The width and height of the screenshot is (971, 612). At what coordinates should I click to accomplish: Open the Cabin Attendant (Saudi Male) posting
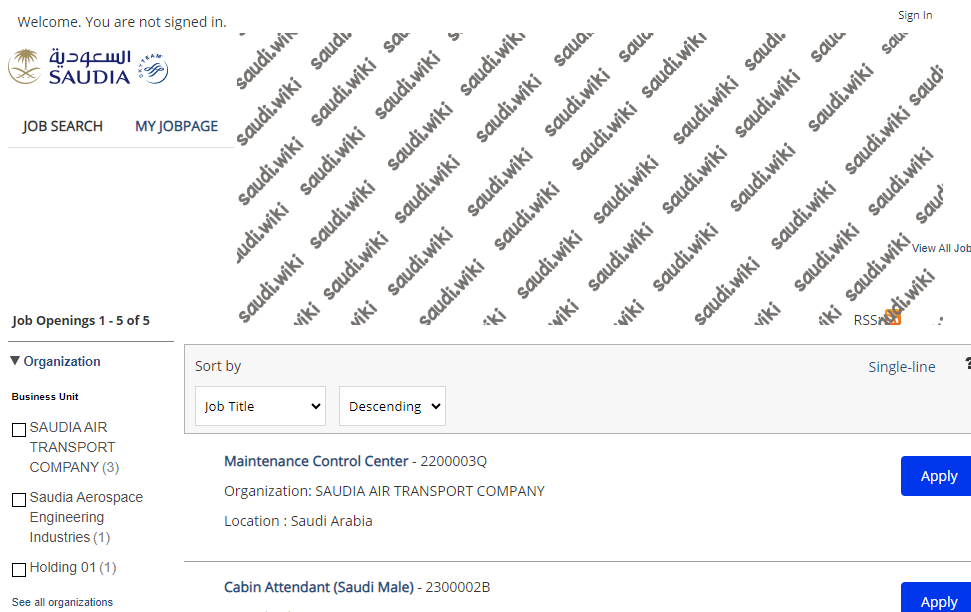coord(319,587)
